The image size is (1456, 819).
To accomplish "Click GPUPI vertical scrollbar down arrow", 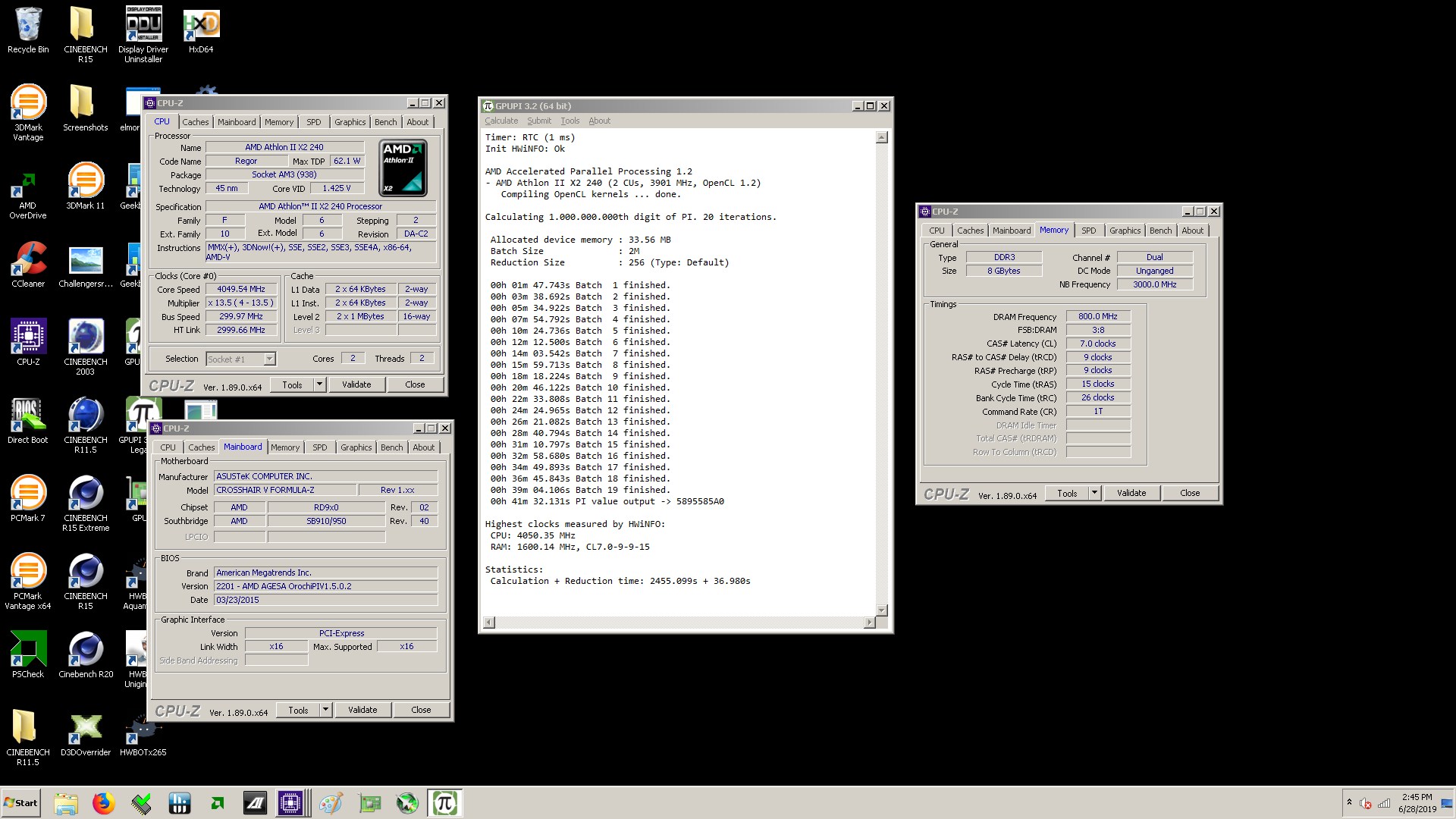I will click(881, 610).
